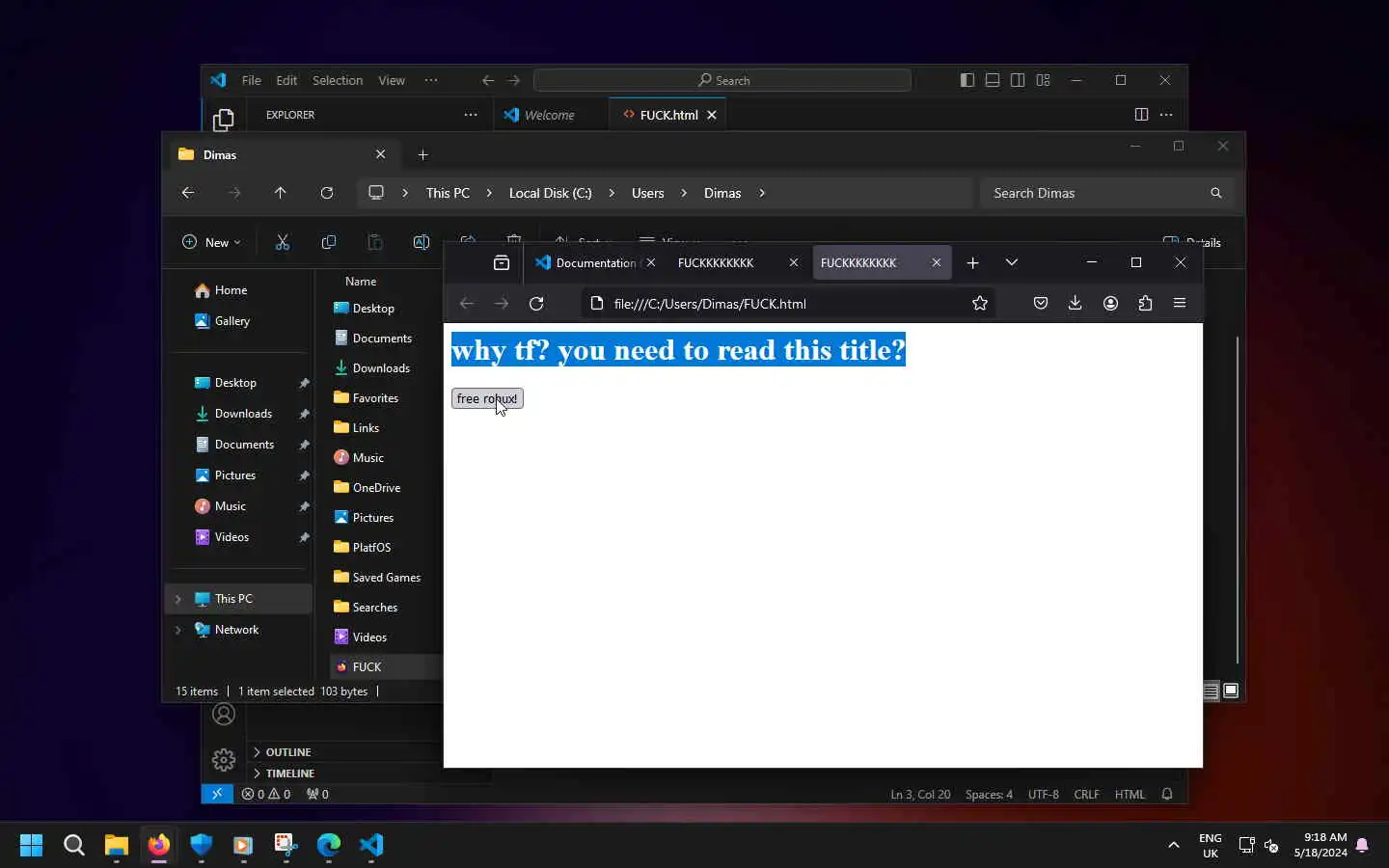1389x868 pixels.
Task: Sort by the Name column header
Action: pos(361,282)
